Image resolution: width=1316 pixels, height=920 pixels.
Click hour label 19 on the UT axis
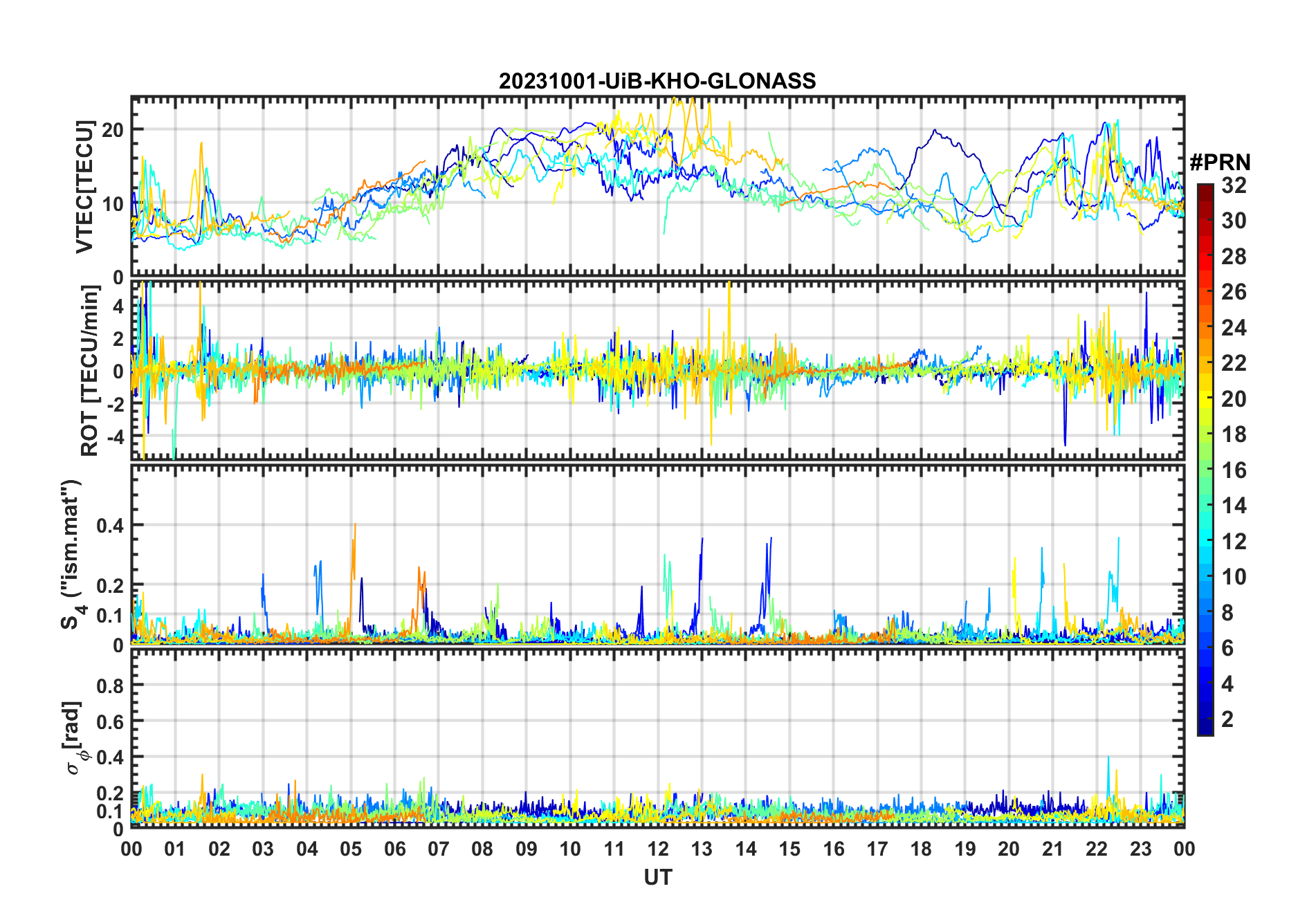[x=965, y=849]
